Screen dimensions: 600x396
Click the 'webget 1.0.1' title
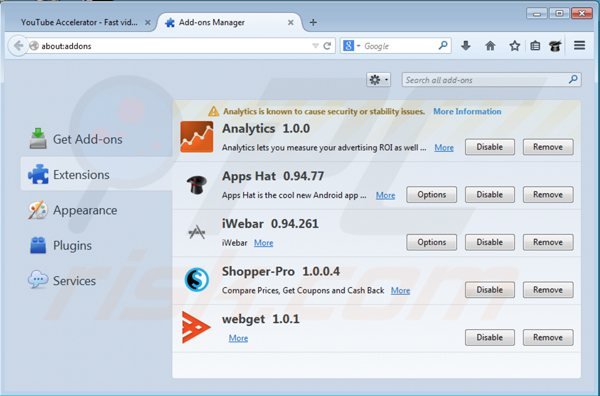coord(261,319)
